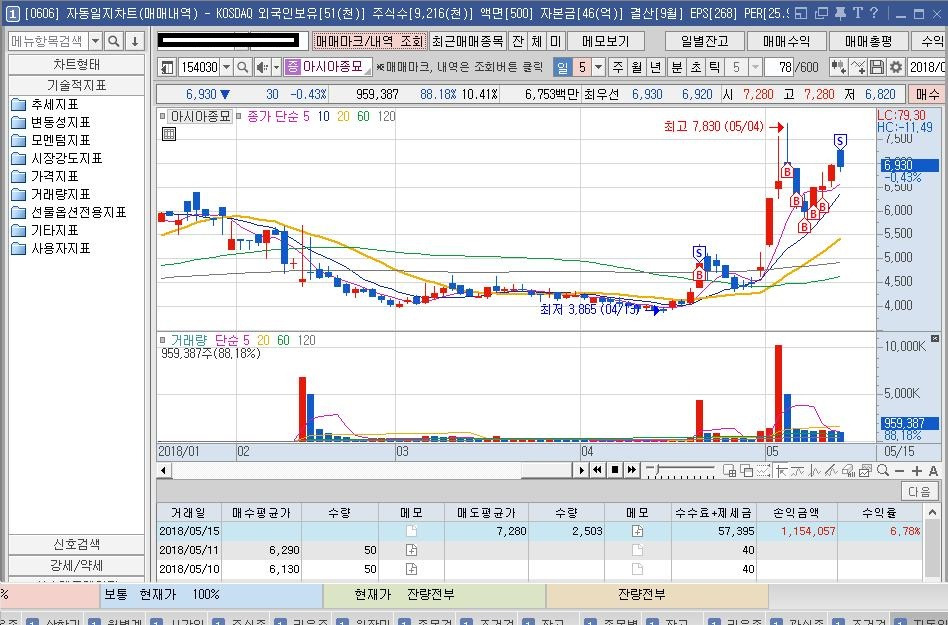This screenshot has width=948, height=625.
Task: Click the chart-with-grid layout icon
Action: pos(729,470)
